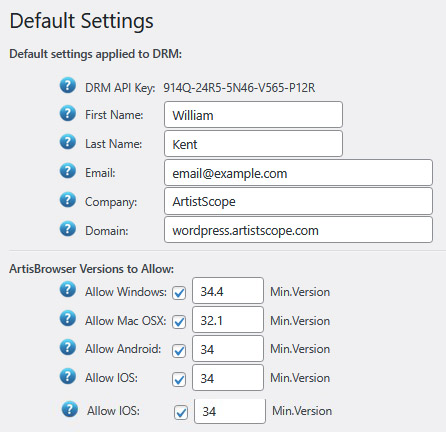The width and height of the screenshot is (446, 432).
Task: Select the Company field with ArtistScope
Action: point(298,201)
